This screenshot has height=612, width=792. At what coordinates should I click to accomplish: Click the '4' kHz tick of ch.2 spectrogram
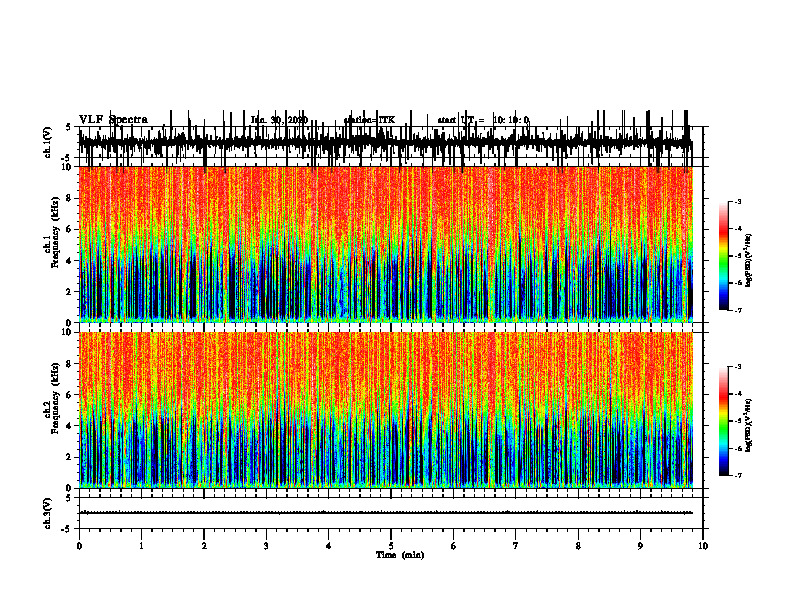[x=70, y=426]
